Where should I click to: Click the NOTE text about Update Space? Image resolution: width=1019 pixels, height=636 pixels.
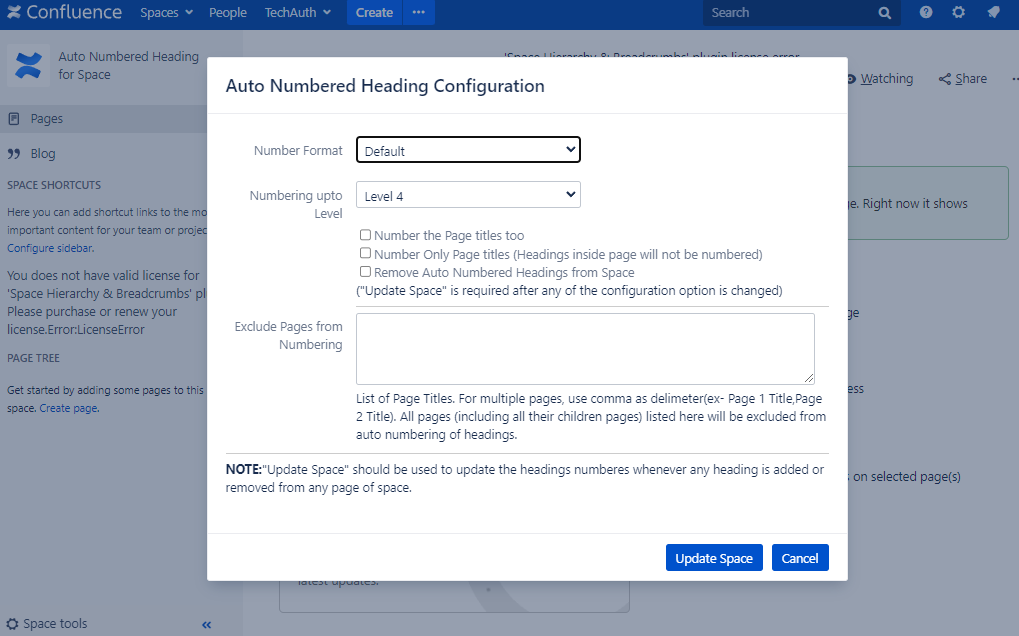click(525, 478)
